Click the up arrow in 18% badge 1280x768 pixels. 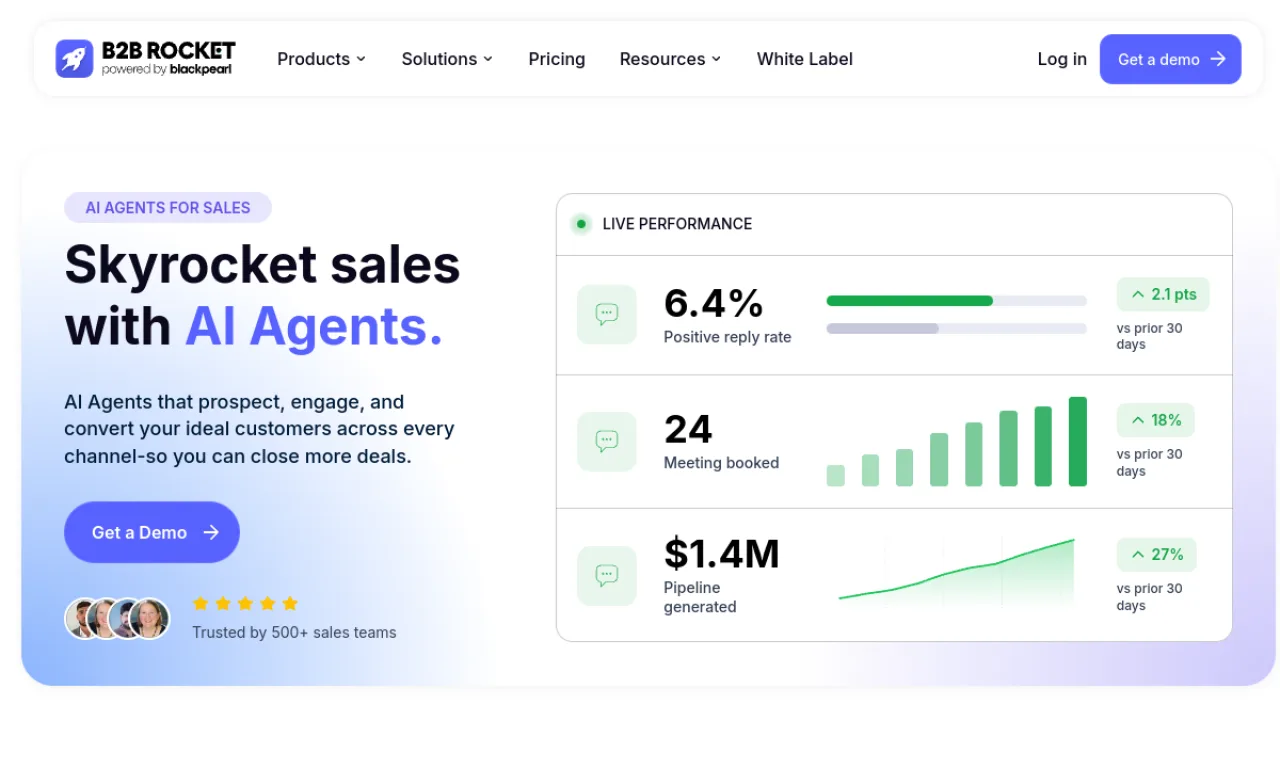pyautogui.click(x=1138, y=420)
